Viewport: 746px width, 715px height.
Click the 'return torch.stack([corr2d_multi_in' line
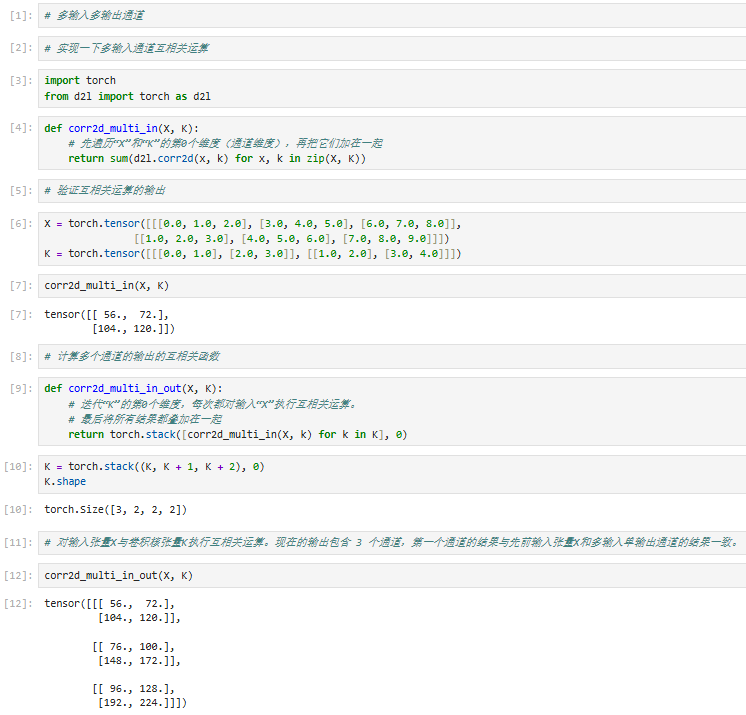[237, 434]
